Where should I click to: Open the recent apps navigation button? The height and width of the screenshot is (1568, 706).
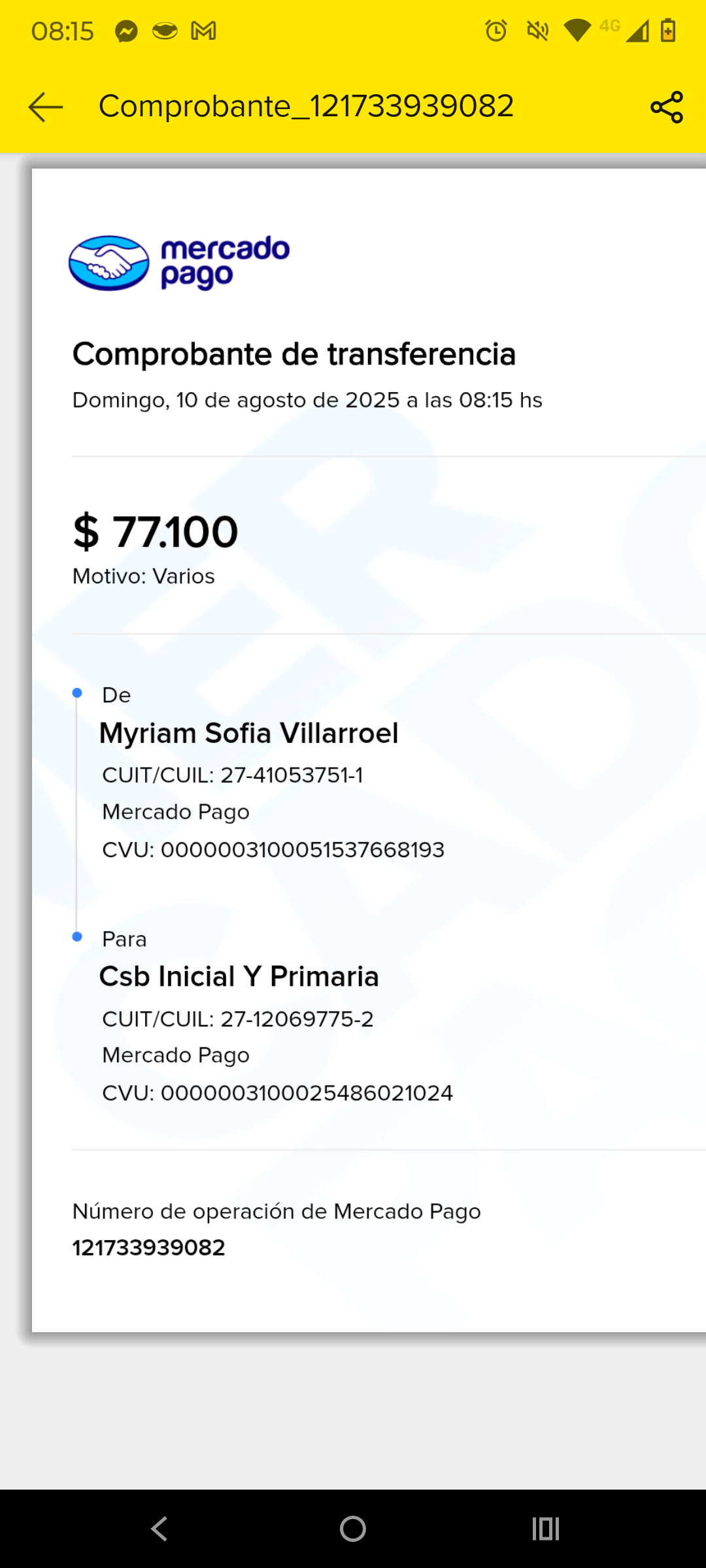pos(546,1529)
